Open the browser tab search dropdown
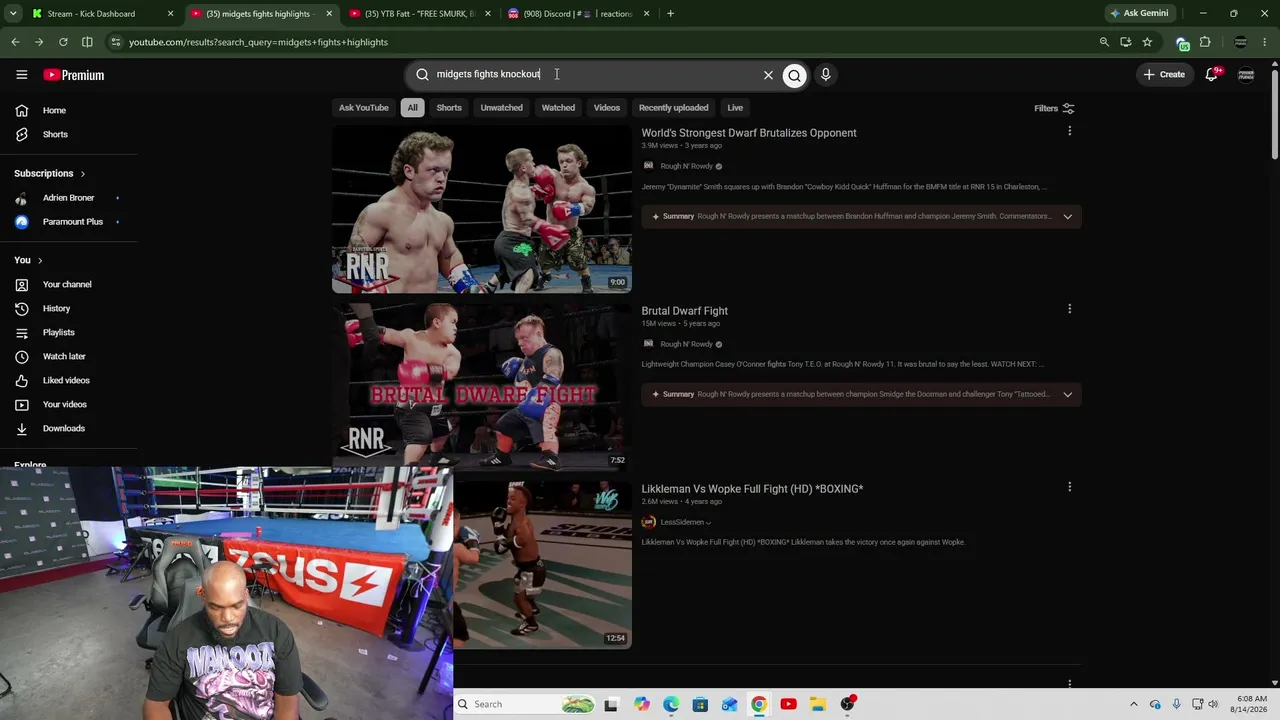Viewport: 1280px width, 720px height. pyautogui.click(x=13, y=14)
